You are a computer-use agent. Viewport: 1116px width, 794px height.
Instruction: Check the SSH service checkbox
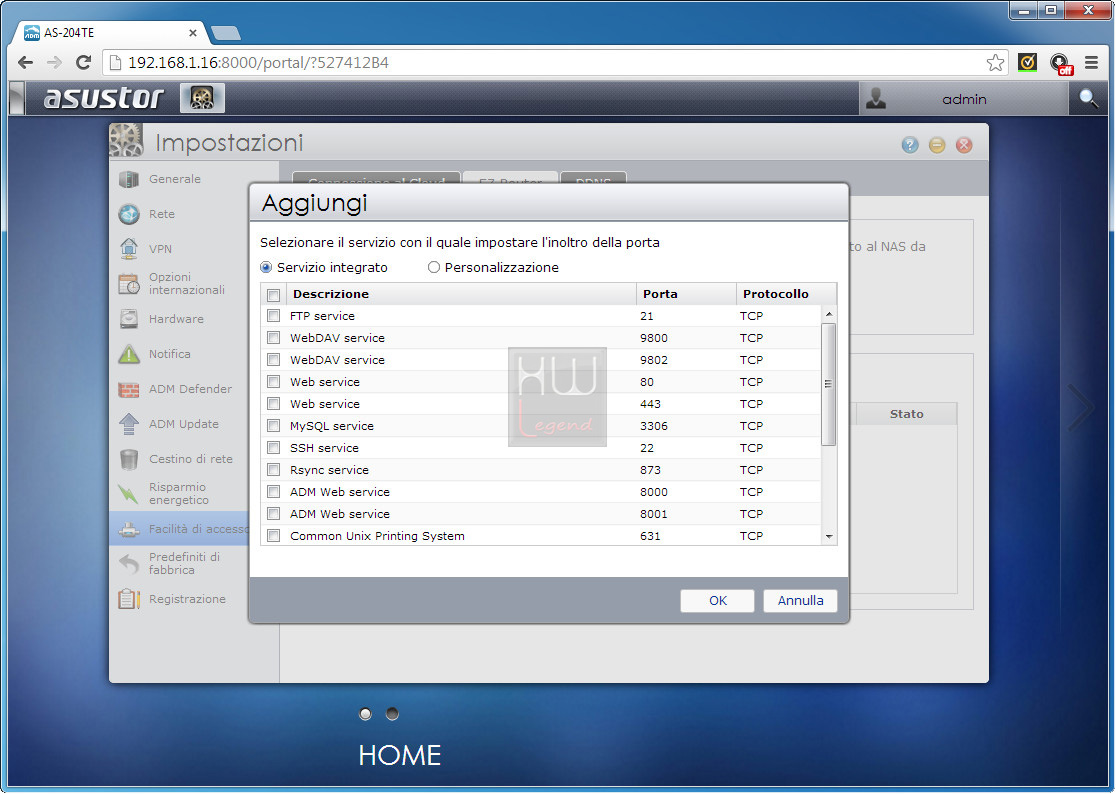click(x=273, y=448)
